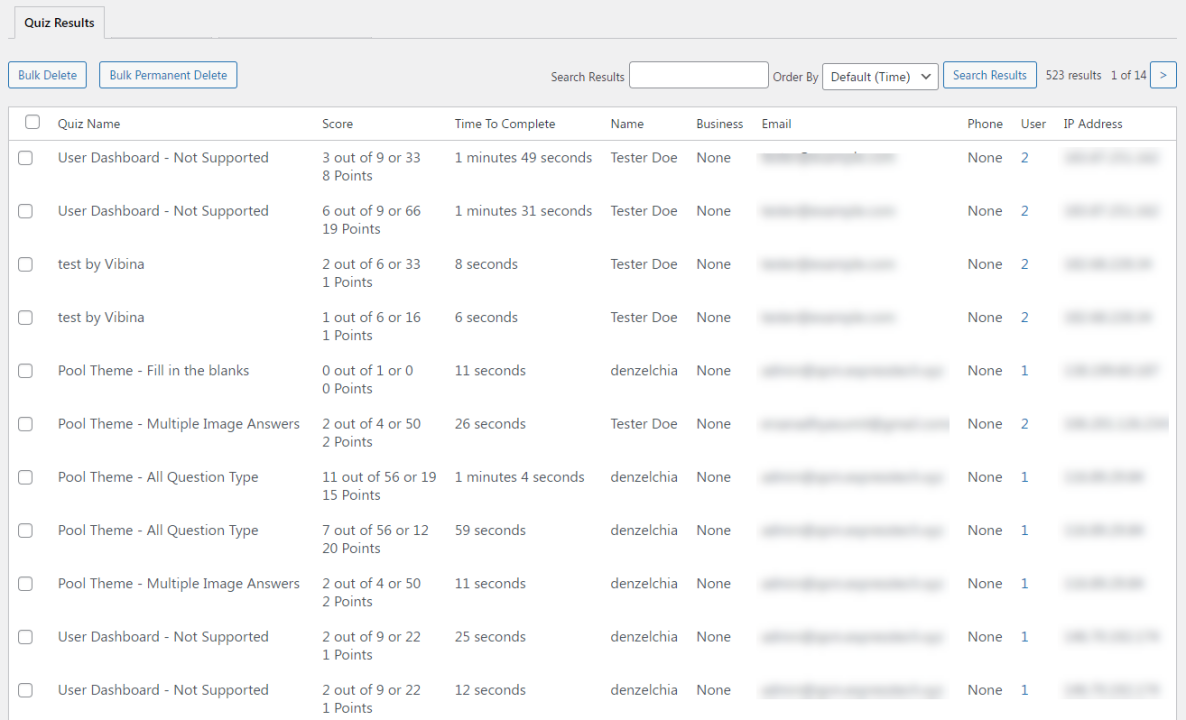
Task: Click the Time To Complete column header
Action: pos(505,124)
